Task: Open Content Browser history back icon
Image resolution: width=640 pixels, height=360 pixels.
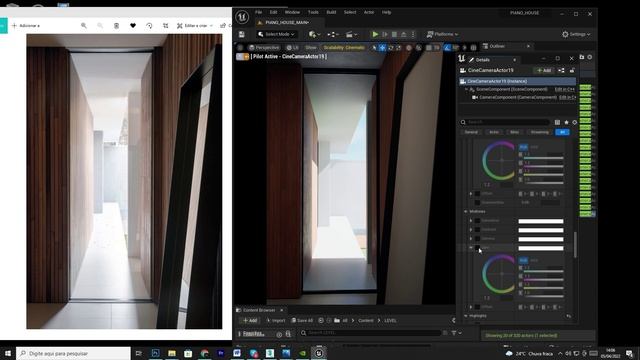Action: [x=321, y=320]
